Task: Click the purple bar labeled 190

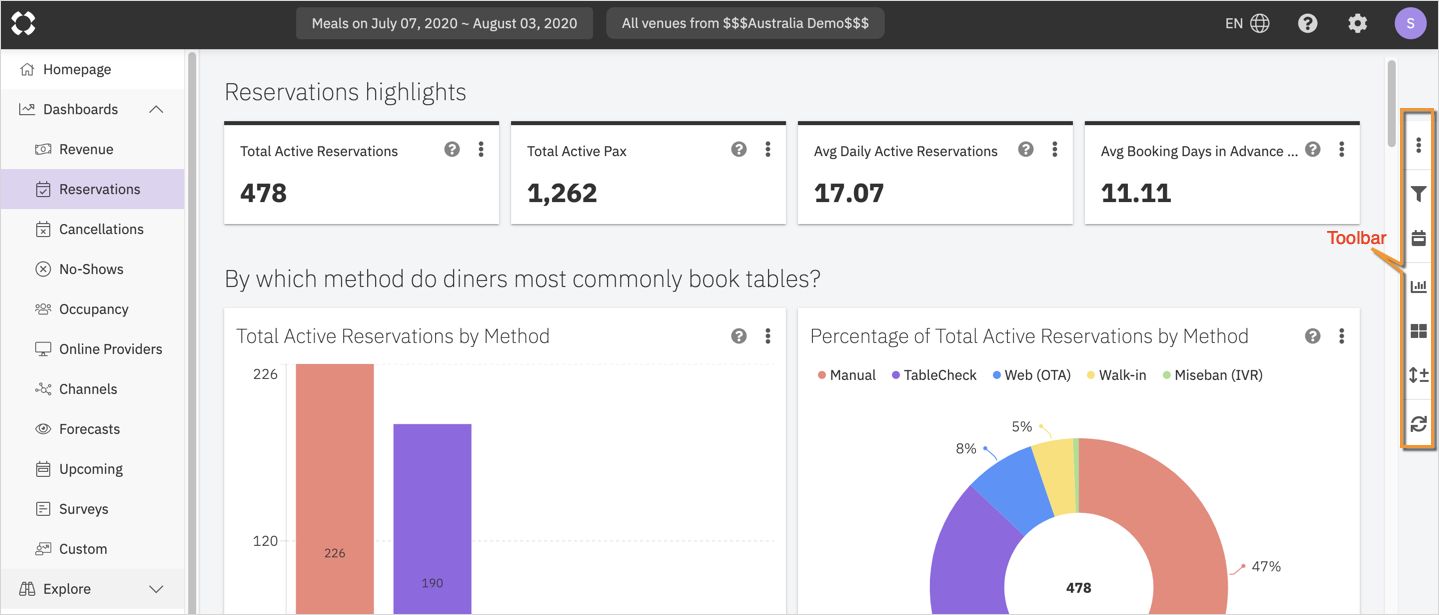Action: click(432, 519)
